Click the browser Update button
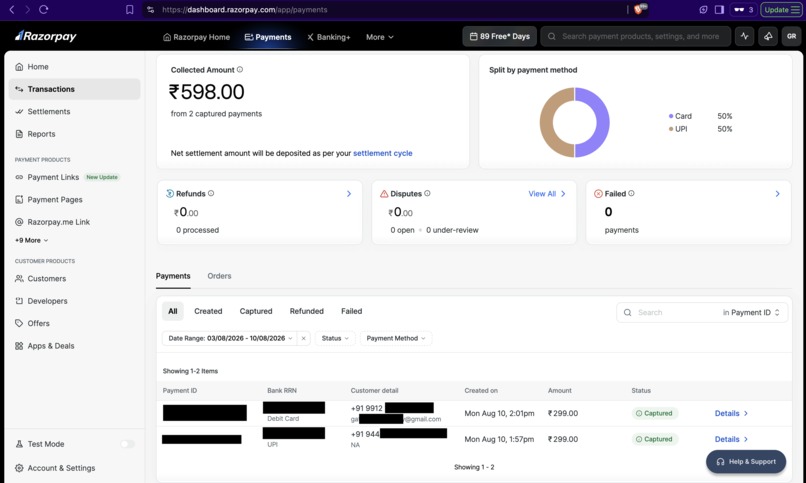The height and width of the screenshot is (483, 806). point(780,9)
